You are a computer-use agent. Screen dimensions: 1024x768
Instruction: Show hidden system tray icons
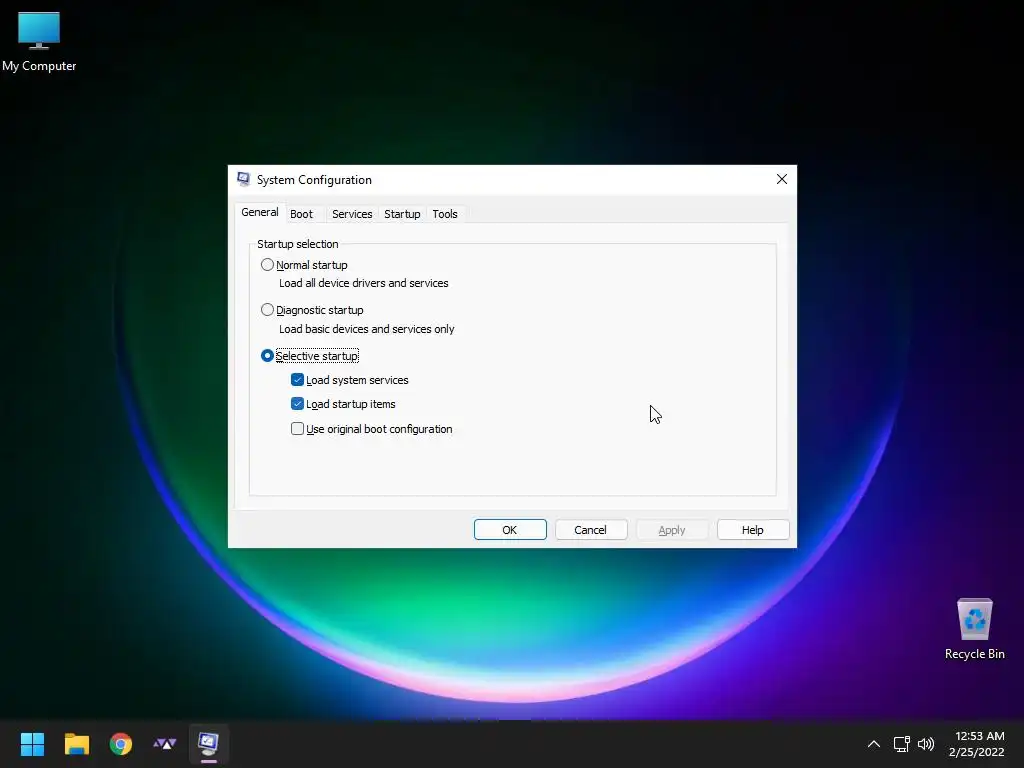[874, 744]
